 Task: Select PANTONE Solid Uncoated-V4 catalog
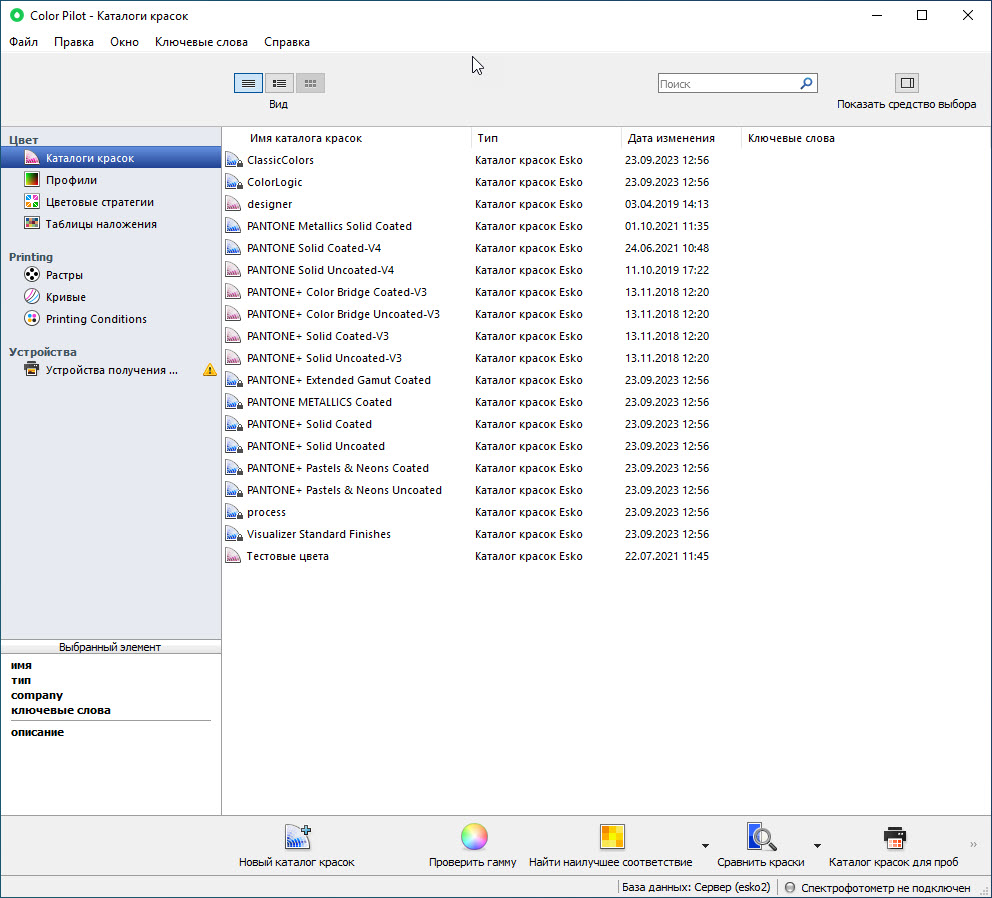pos(606,270)
